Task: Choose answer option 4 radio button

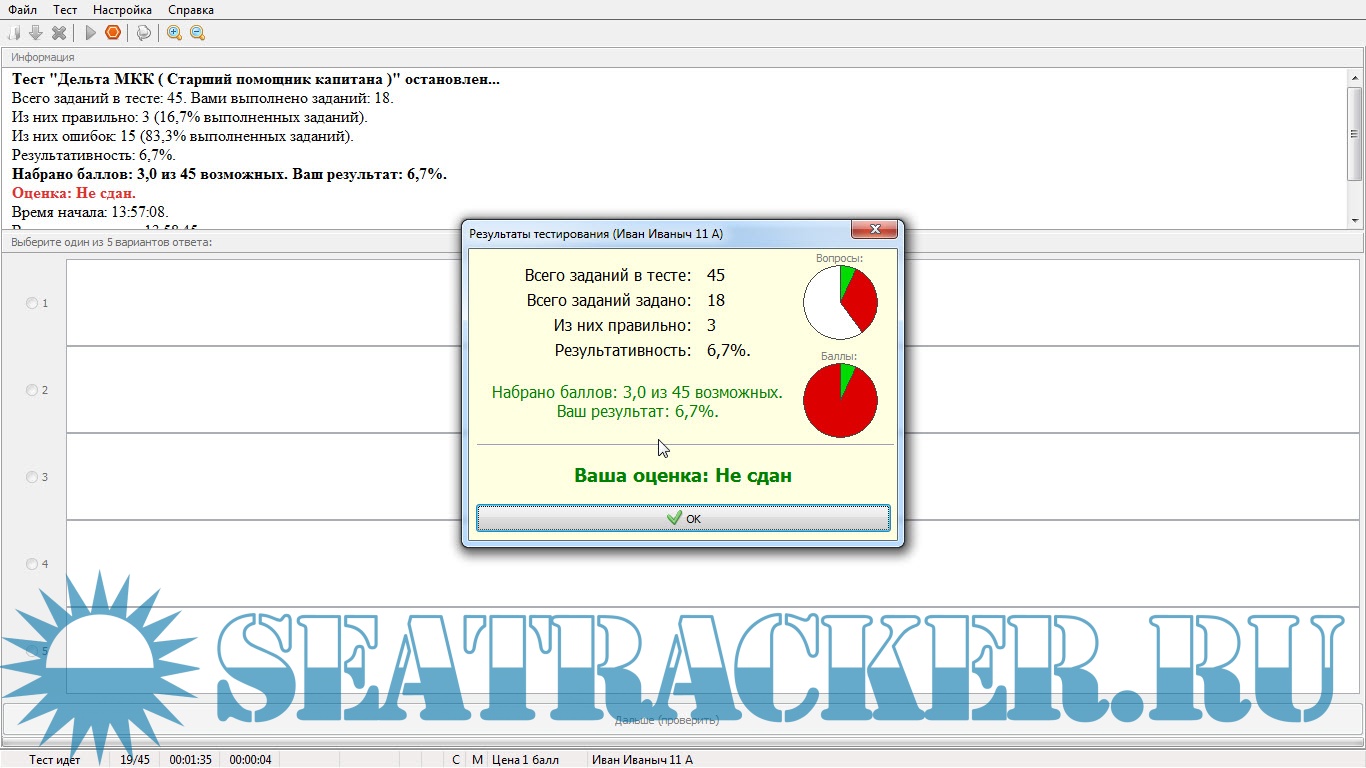Action: [x=32, y=564]
